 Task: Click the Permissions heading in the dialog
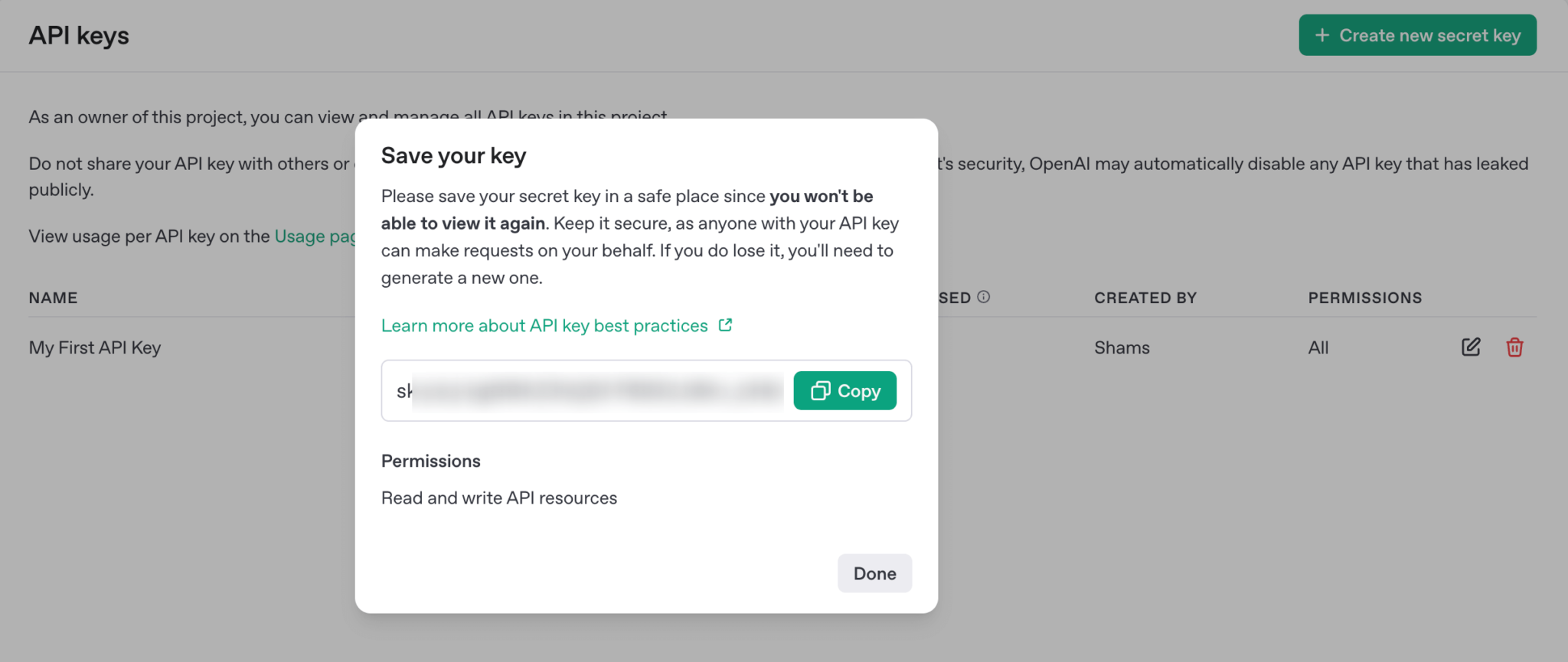click(x=431, y=461)
